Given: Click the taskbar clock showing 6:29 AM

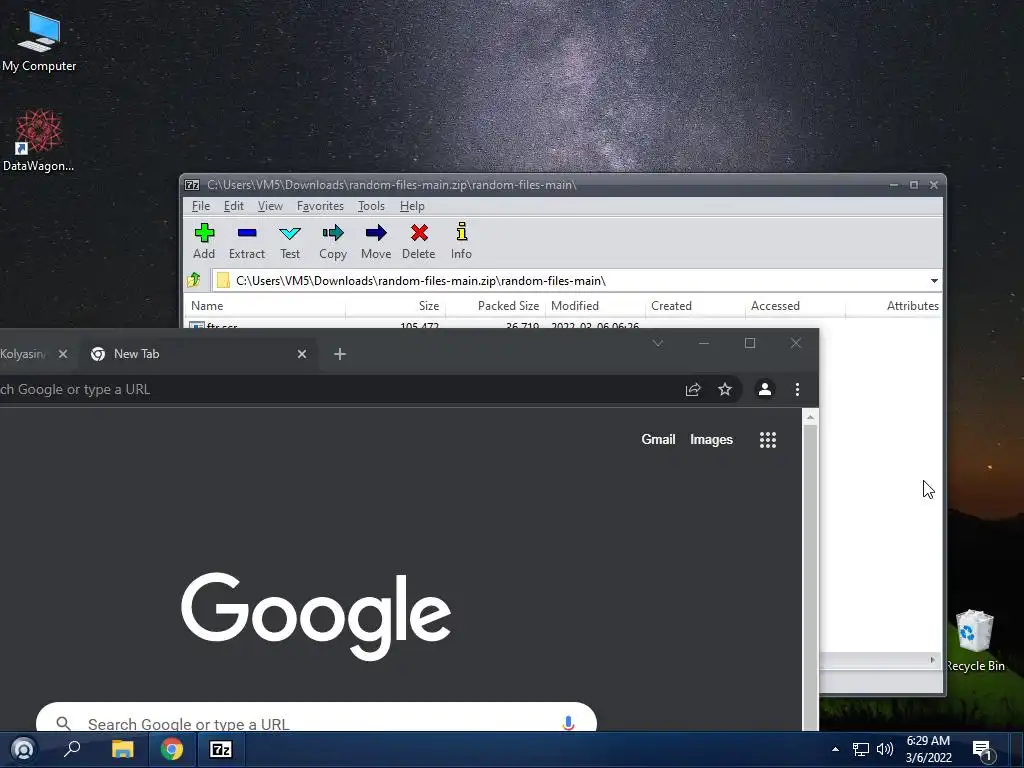Looking at the screenshot, I should pos(929,749).
